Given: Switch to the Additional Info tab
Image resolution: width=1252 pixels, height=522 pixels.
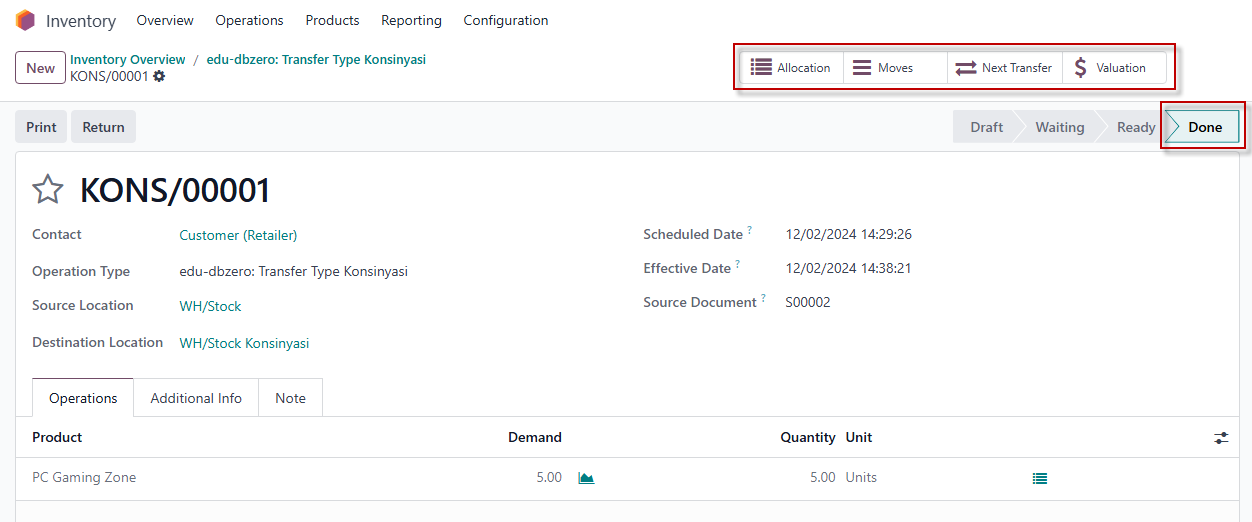Looking at the screenshot, I should pyautogui.click(x=196, y=398).
